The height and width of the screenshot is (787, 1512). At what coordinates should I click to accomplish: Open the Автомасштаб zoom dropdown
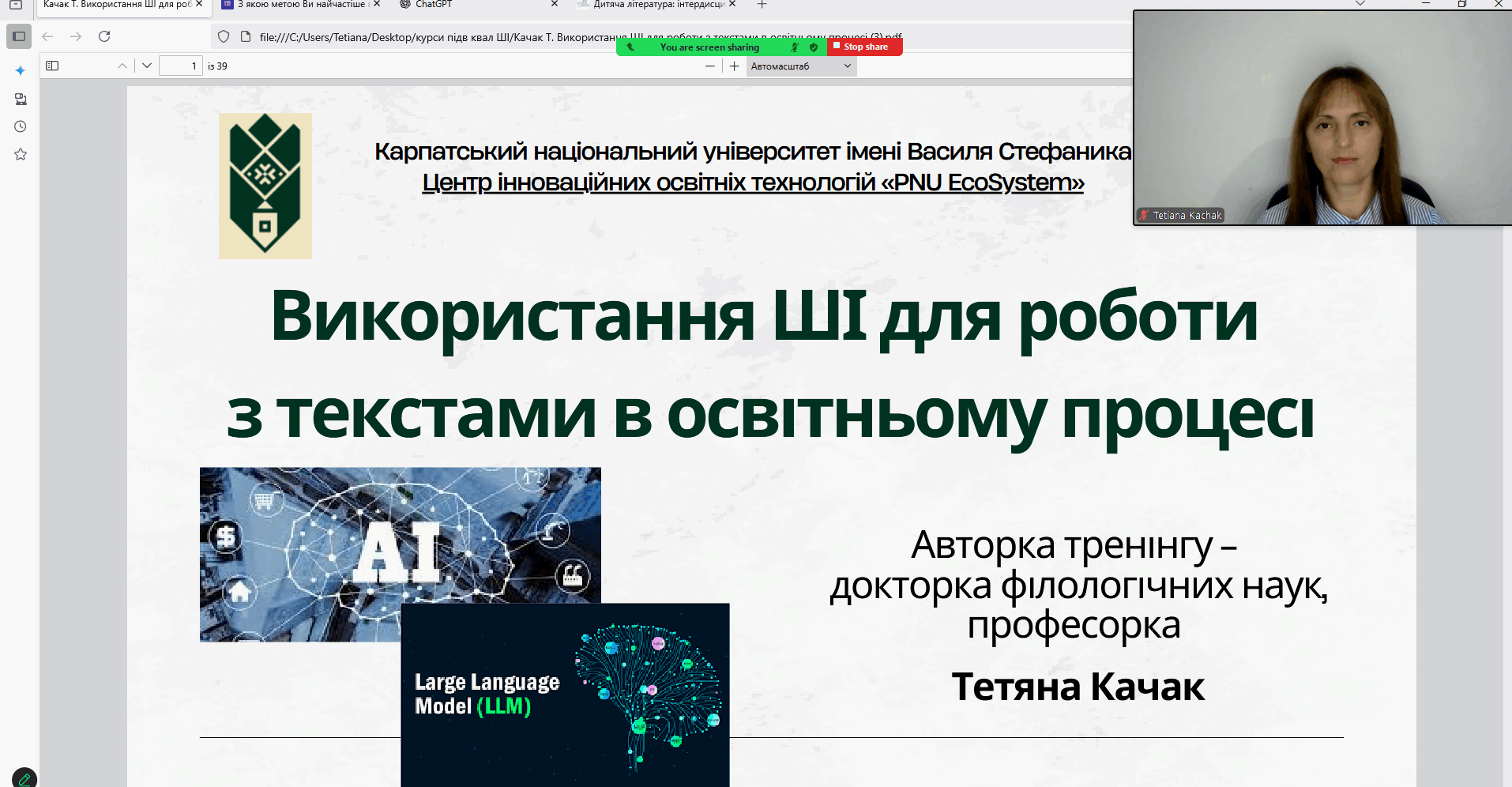[800, 66]
